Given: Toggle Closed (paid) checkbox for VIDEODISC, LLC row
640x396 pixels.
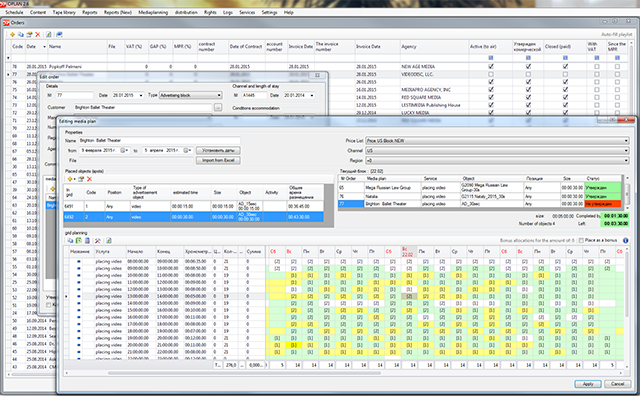Looking at the screenshot, I should [x=565, y=74].
